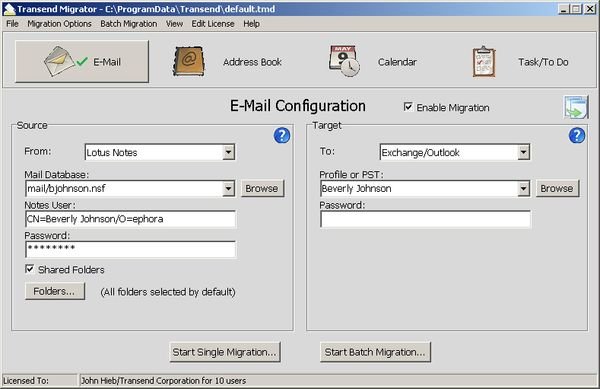Select the E-Mail envelope section button

point(82,62)
